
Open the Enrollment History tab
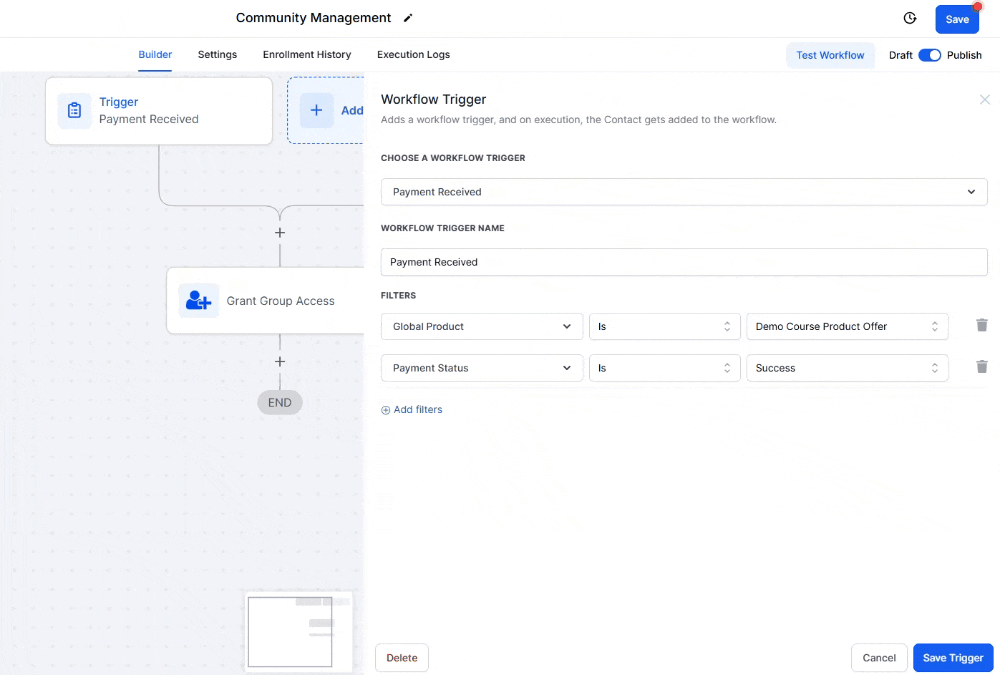point(307,55)
